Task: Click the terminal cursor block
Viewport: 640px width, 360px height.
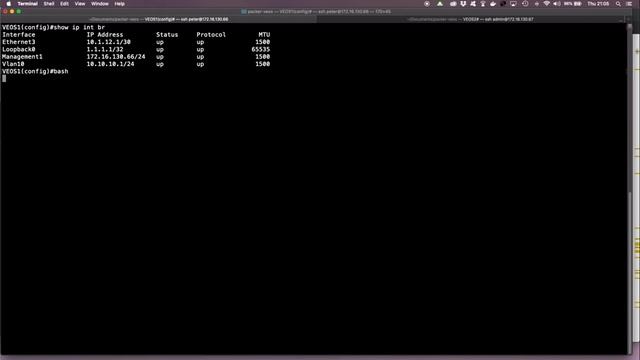Action: click(4, 78)
